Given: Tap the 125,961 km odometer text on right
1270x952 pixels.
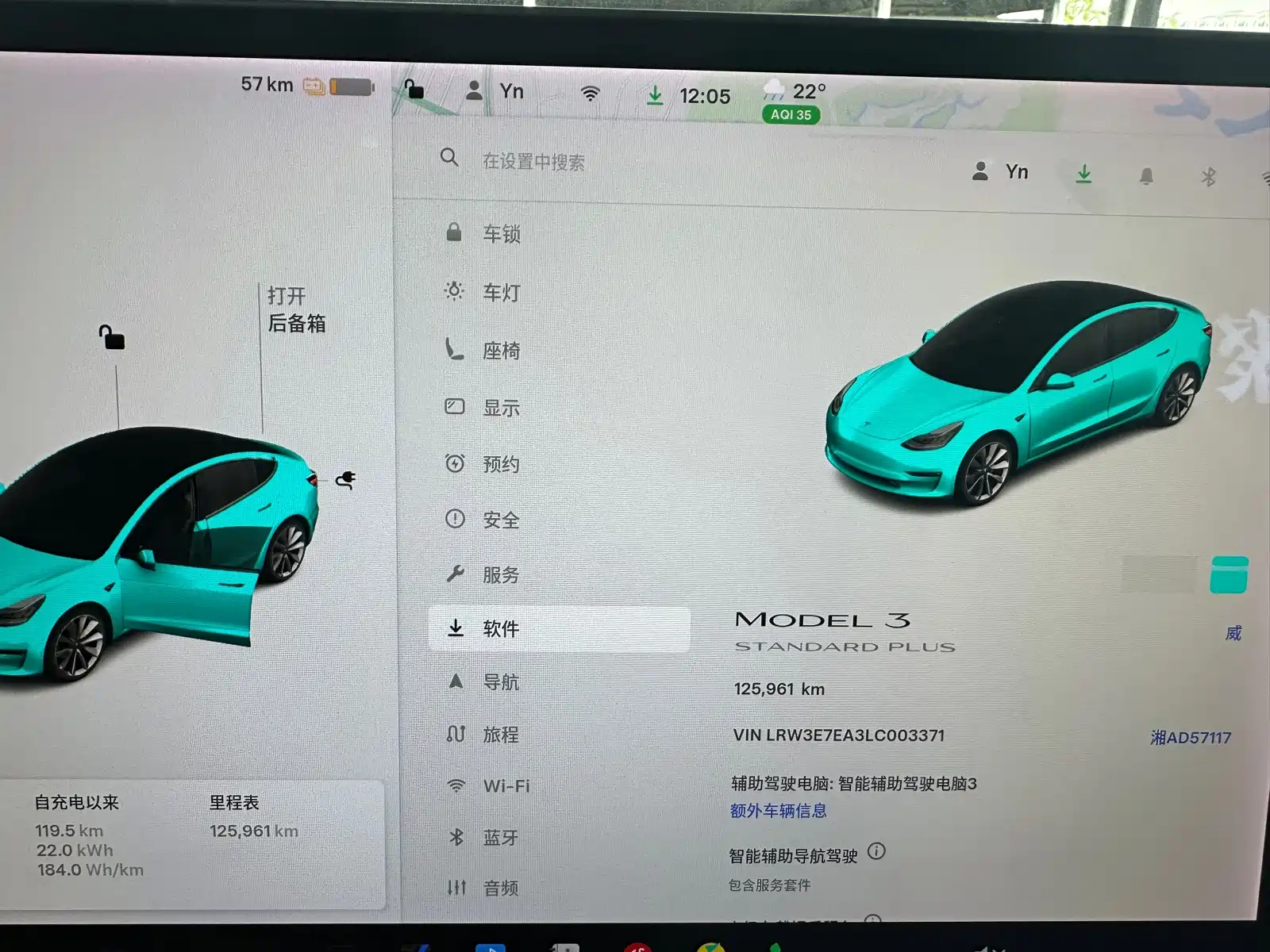Looking at the screenshot, I should pos(779,689).
